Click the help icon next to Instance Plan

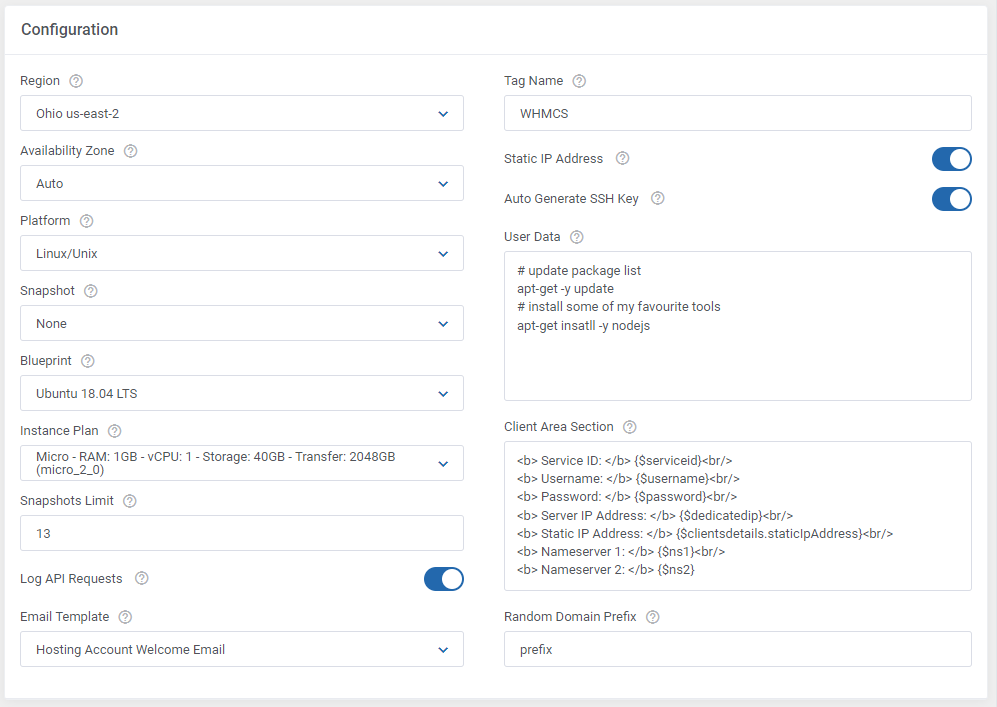pos(114,430)
